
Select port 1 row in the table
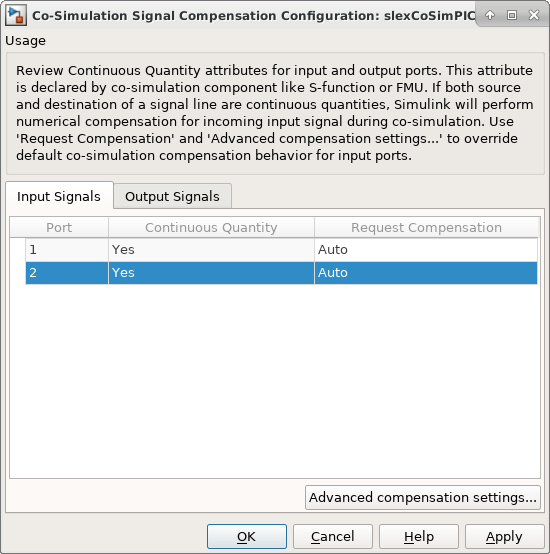coord(282,250)
